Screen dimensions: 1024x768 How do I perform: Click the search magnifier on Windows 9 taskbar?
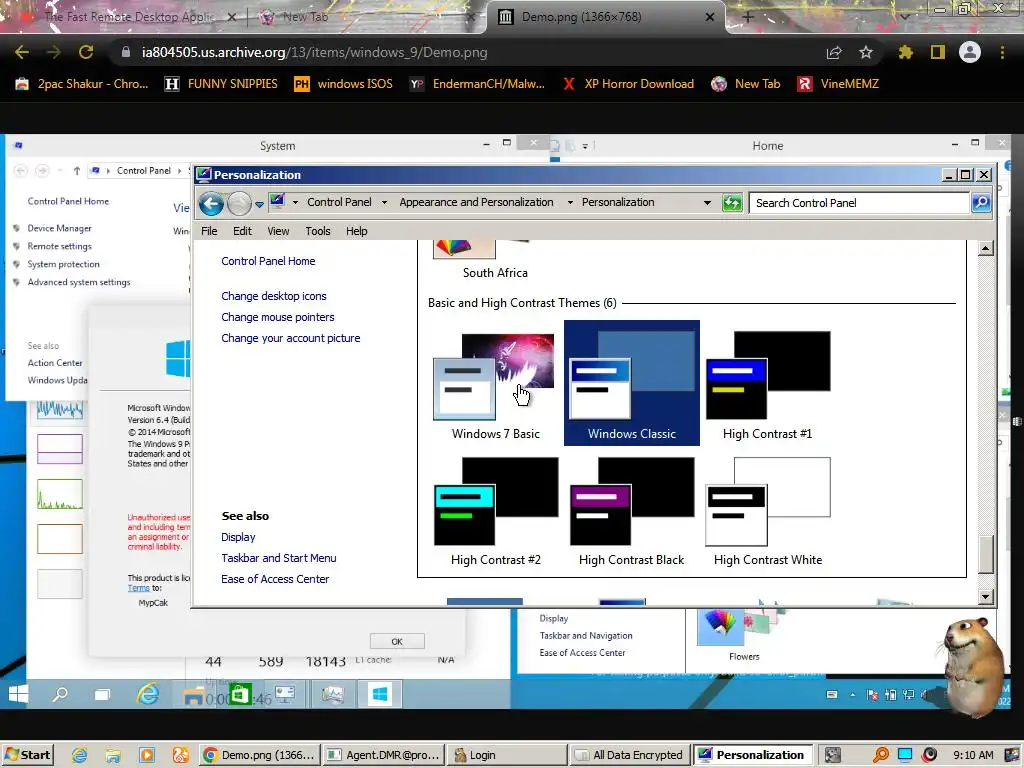pos(60,694)
